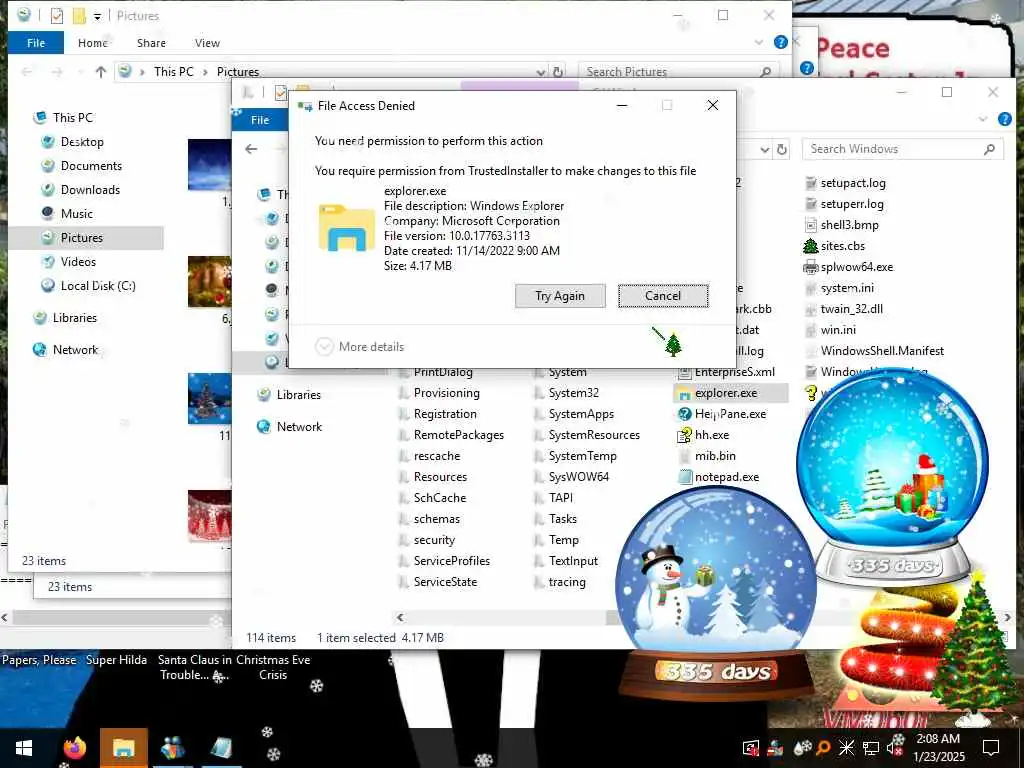
Task: Select the ServiceProfiles folder
Action: [445, 561]
